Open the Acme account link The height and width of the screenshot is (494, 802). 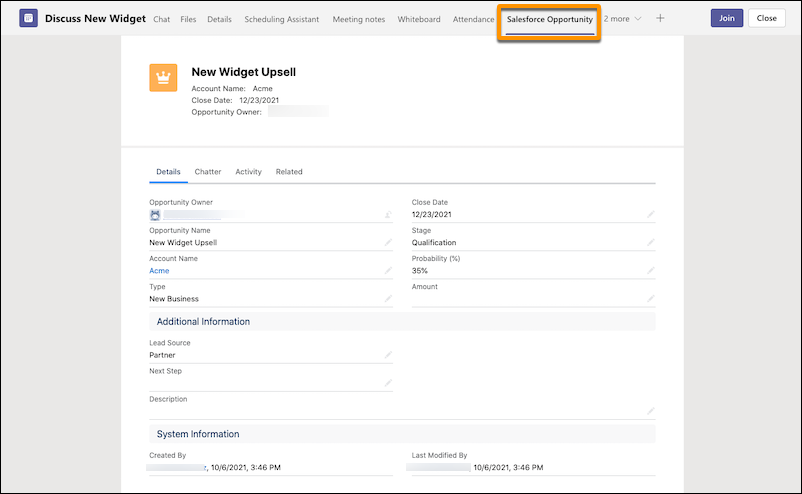point(159,271)
